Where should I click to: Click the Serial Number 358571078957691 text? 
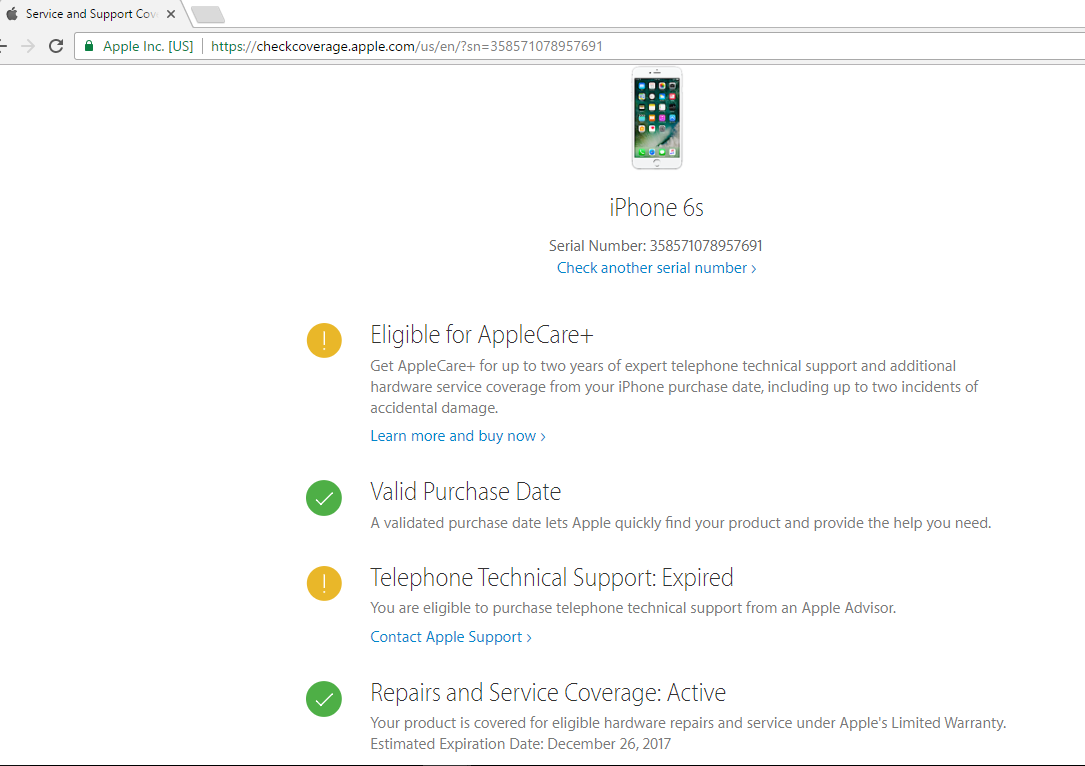point(655,246)
